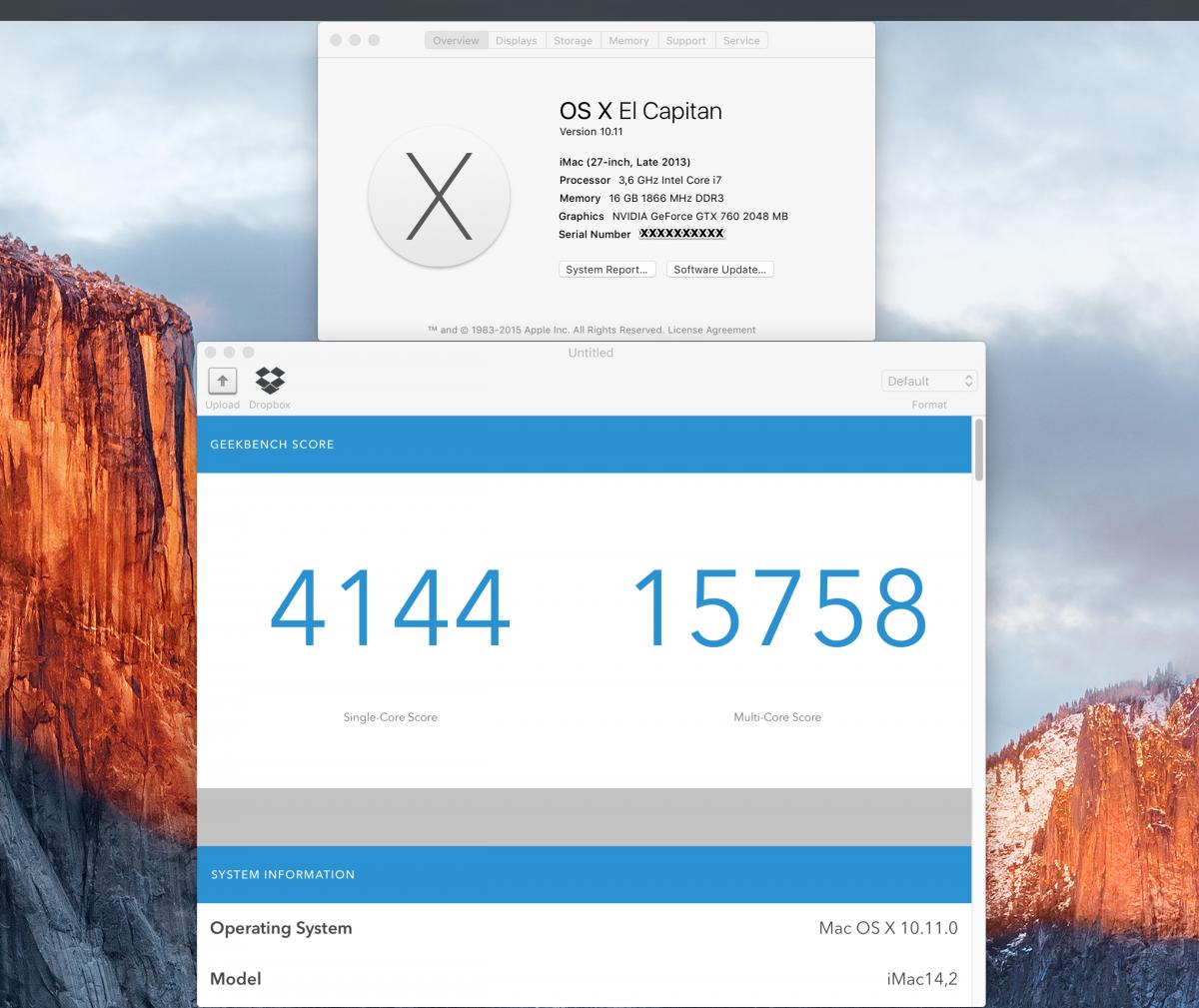
Task: Open the Default format dropdown
Action: pyautogui.click(x=929, y=381)
